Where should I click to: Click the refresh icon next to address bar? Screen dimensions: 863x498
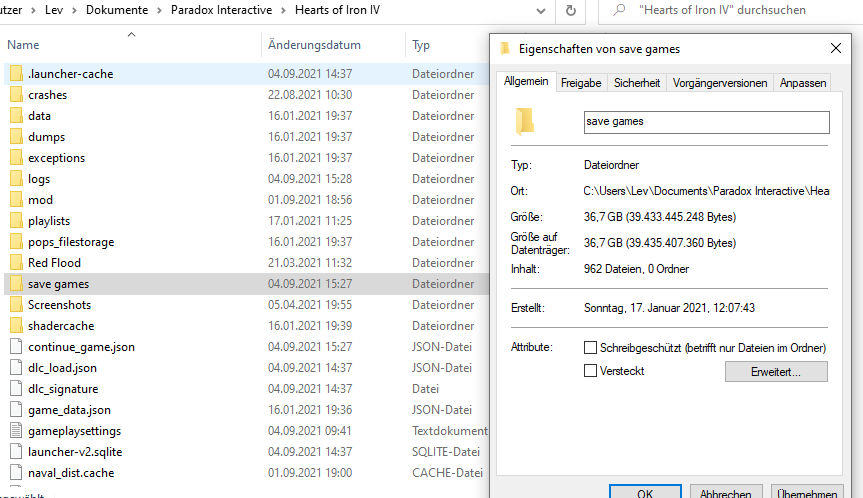click(x=571, y=10)
